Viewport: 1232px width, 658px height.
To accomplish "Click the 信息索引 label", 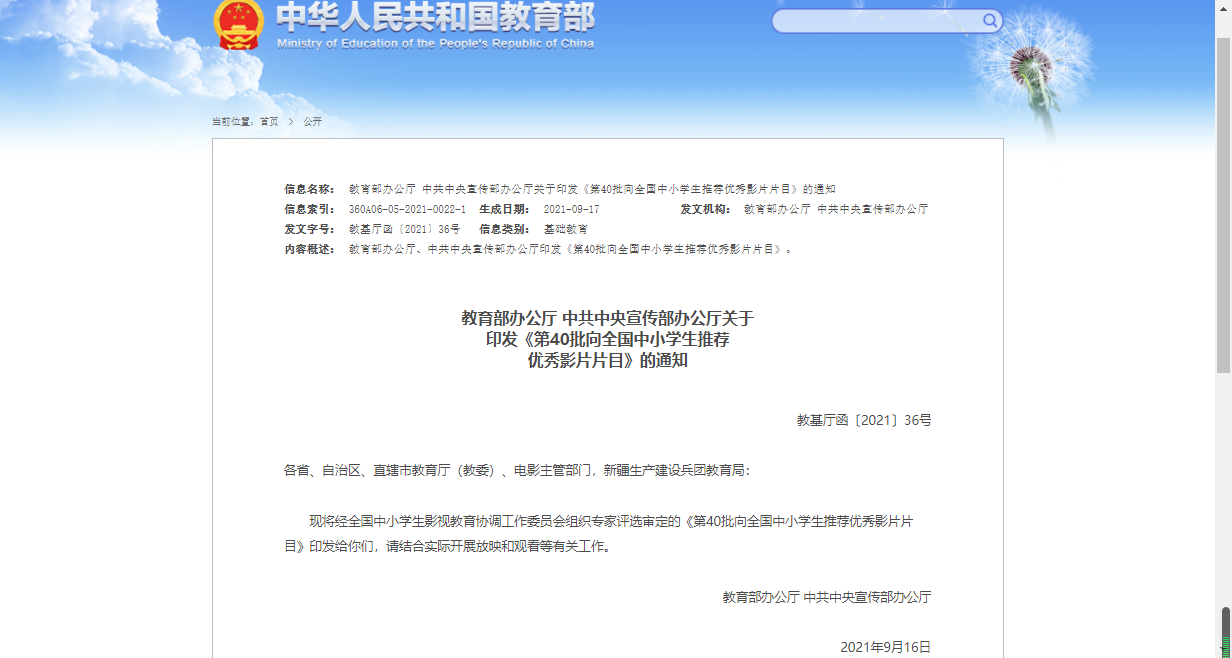I will pos(309,209).
